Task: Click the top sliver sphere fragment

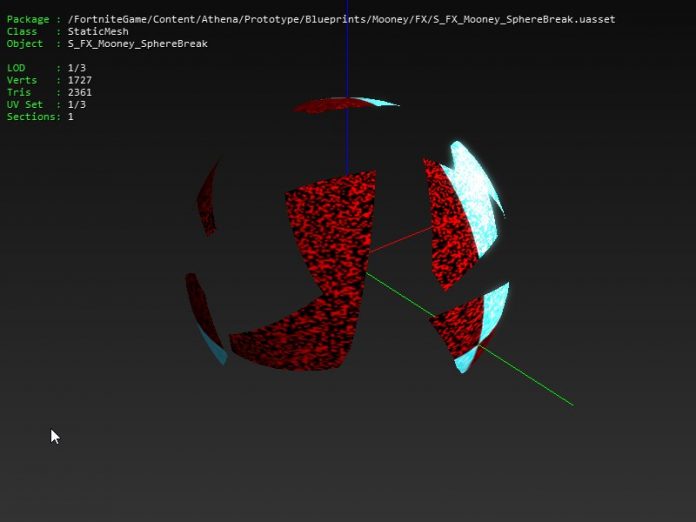Action: (345, 105)
